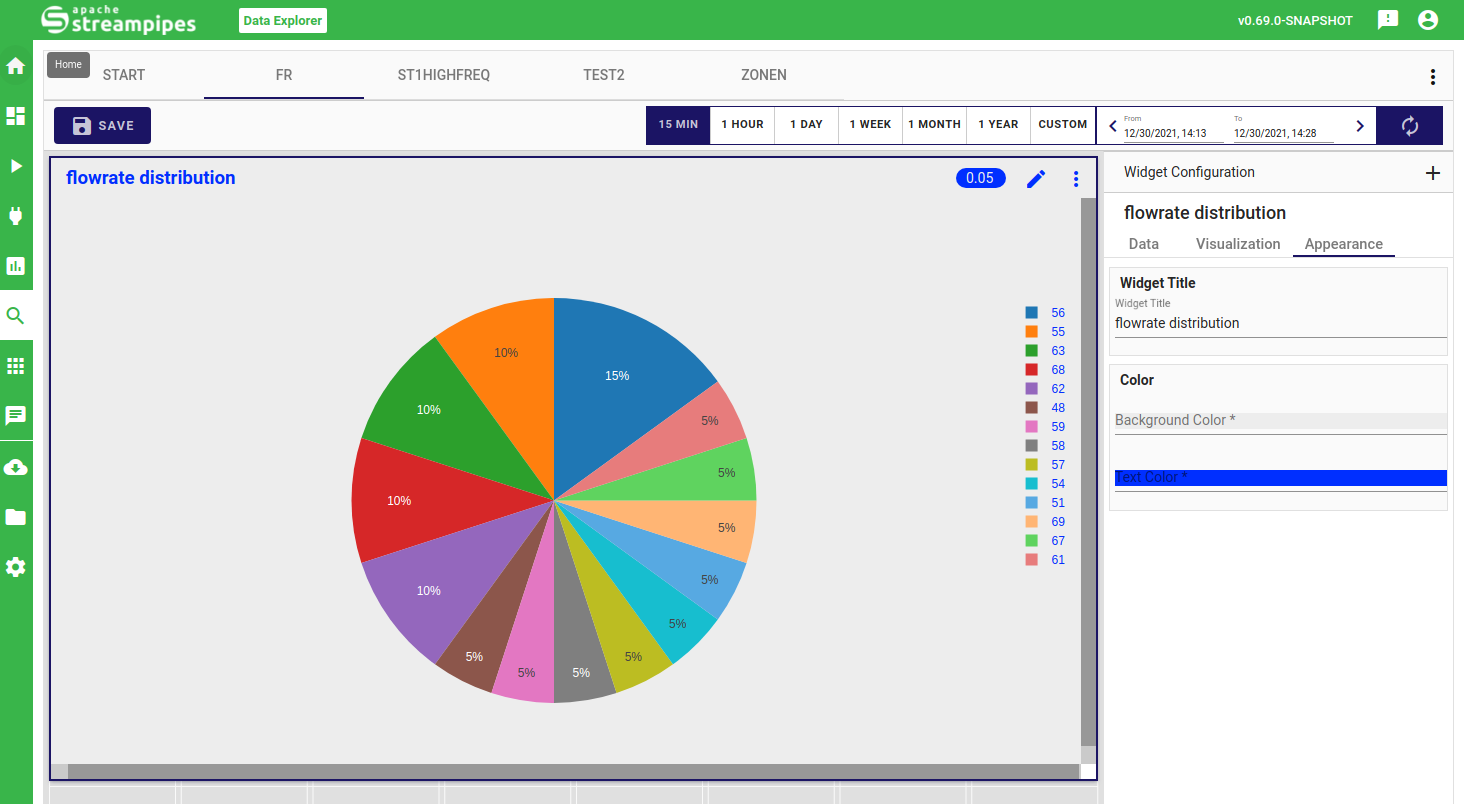Viewport: 1464px width, 804px height.
Task: Click the SAVE button
Action: point(102,126)
